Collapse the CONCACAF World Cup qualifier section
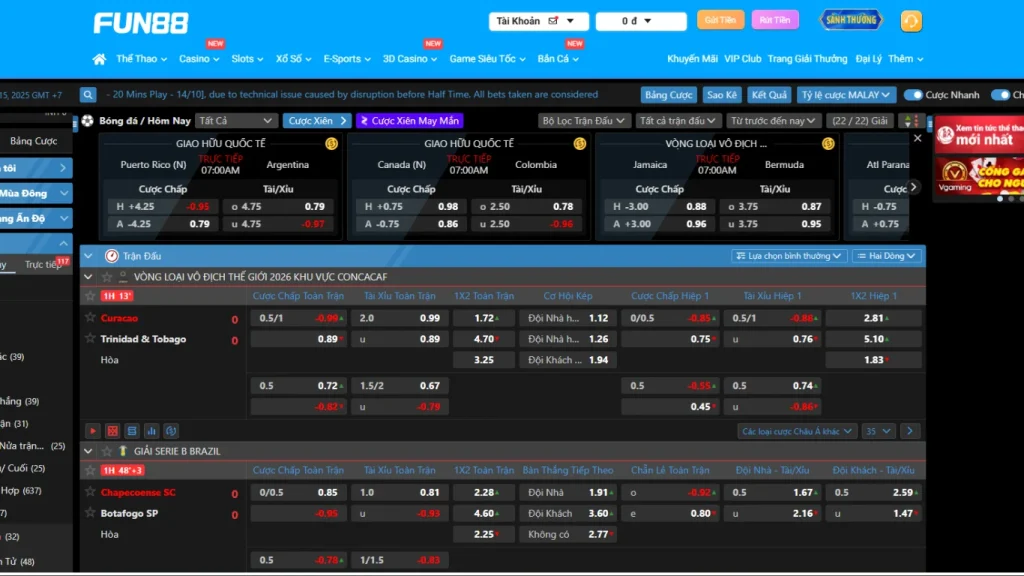 pos(88,277)
